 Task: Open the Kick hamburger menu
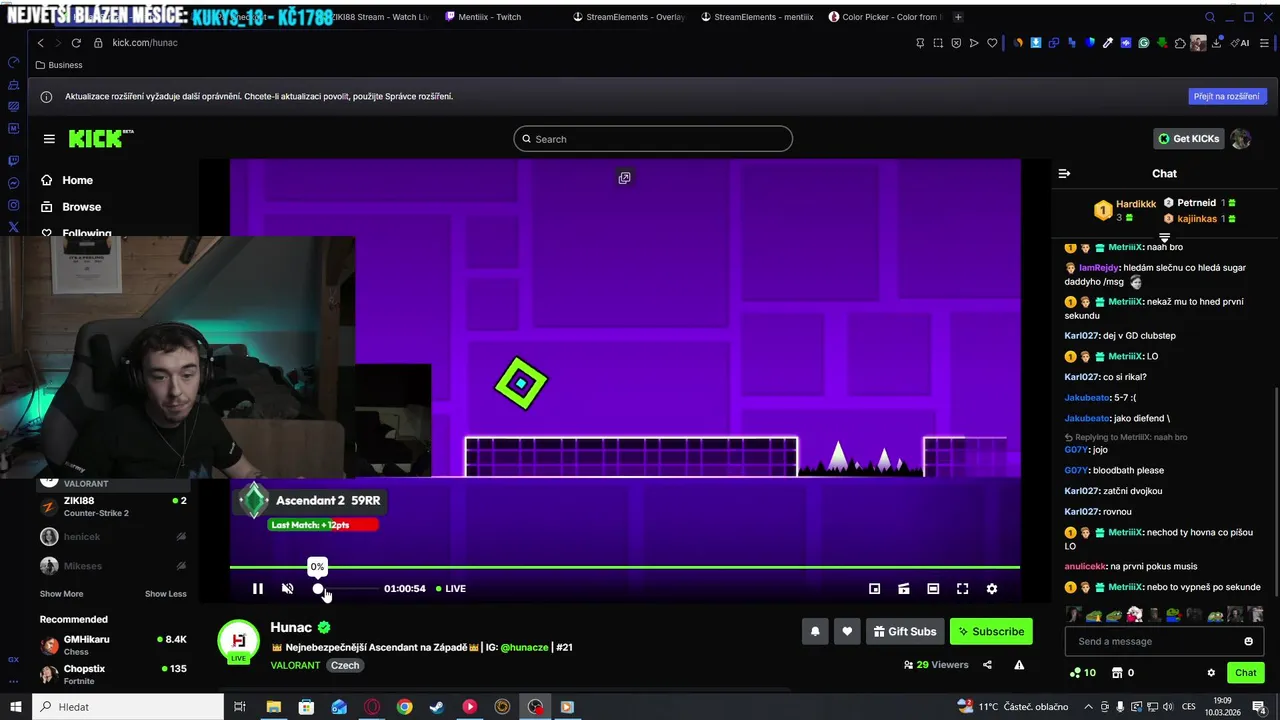(x=49, y=139)
